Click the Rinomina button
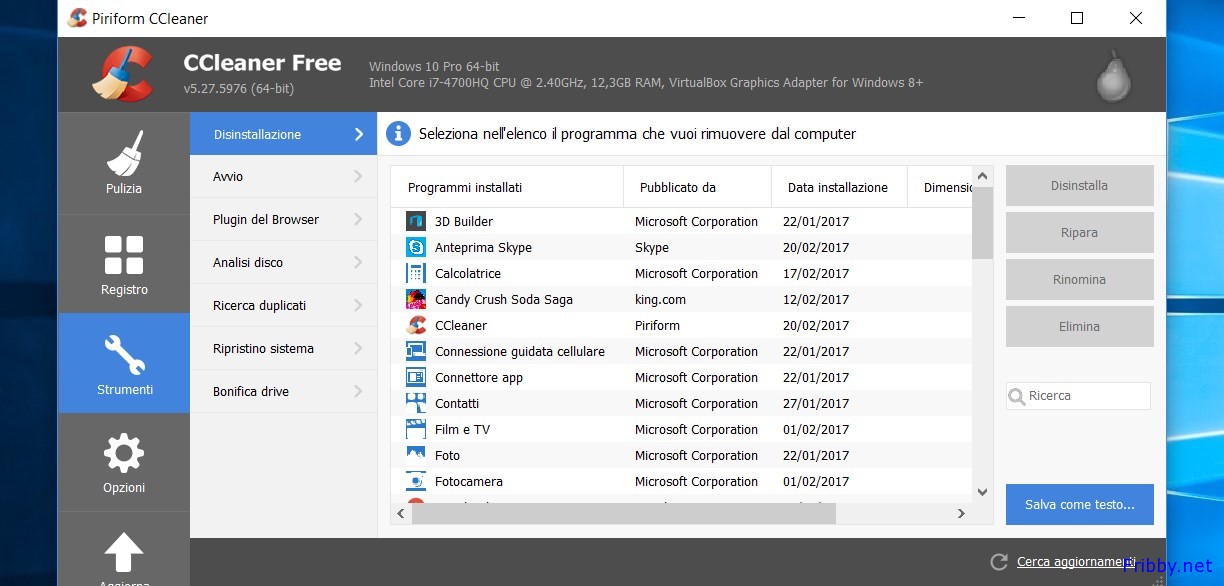The image size is (1224, 586). coord(1079,280)
